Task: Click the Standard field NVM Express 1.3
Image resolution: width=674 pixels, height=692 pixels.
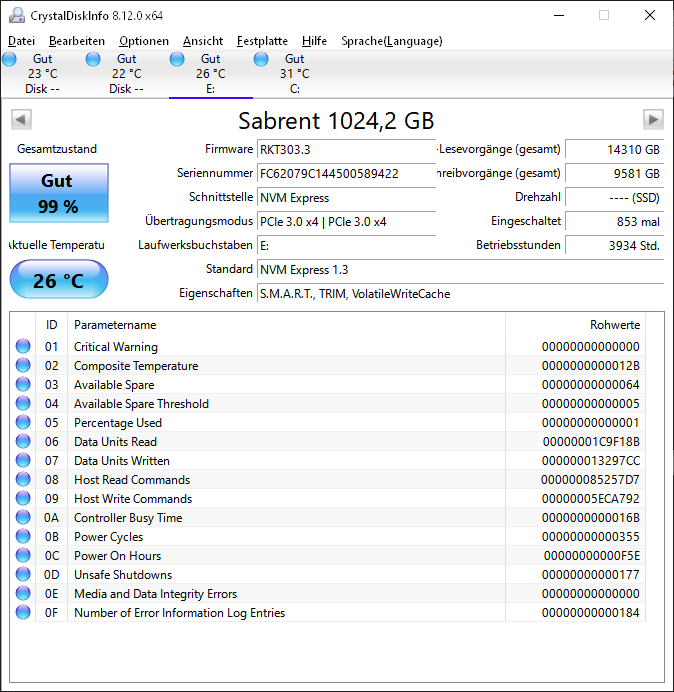Action: pos(460,270)
